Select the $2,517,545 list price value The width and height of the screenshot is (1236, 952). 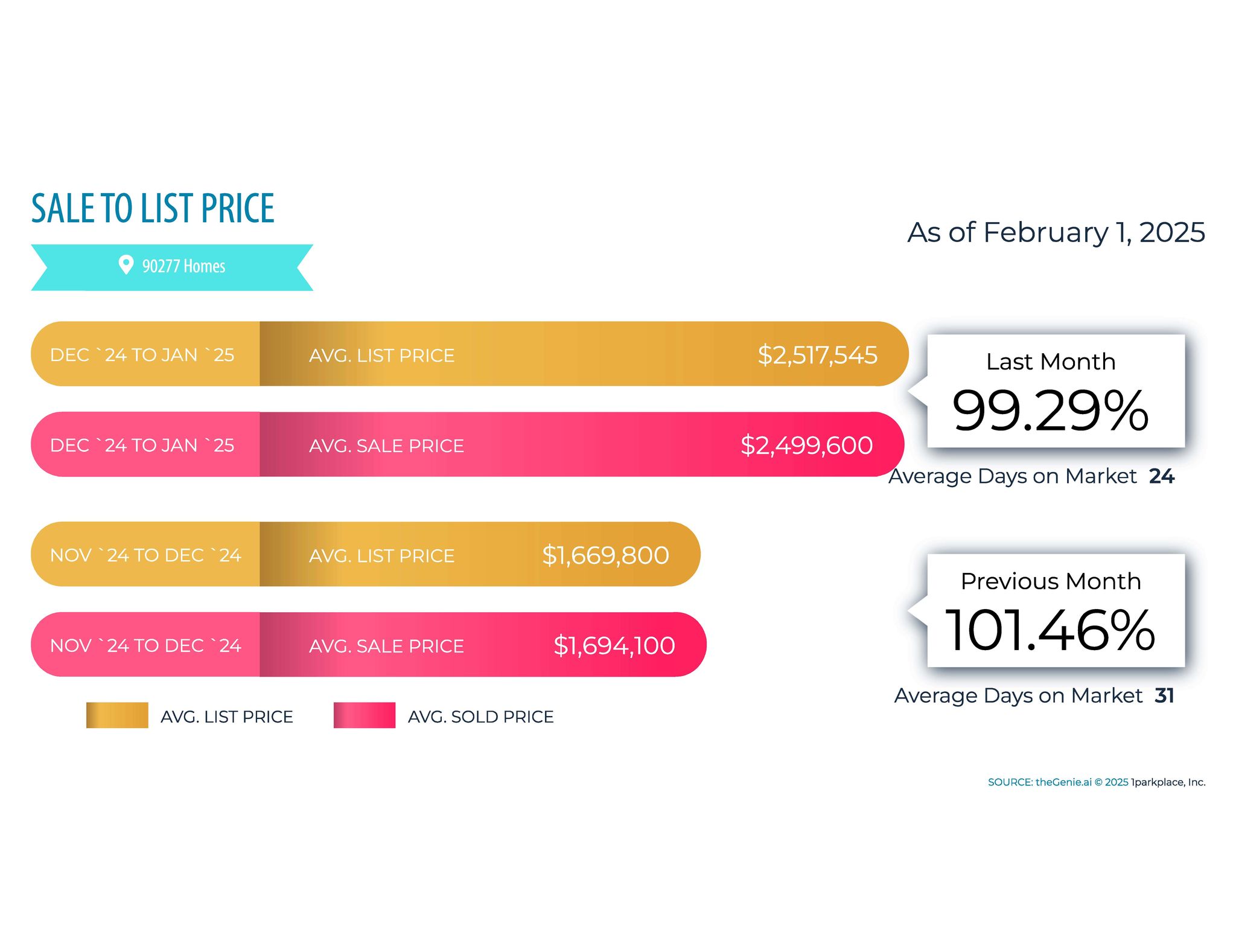pyautogui.click(x=817, y=355)
